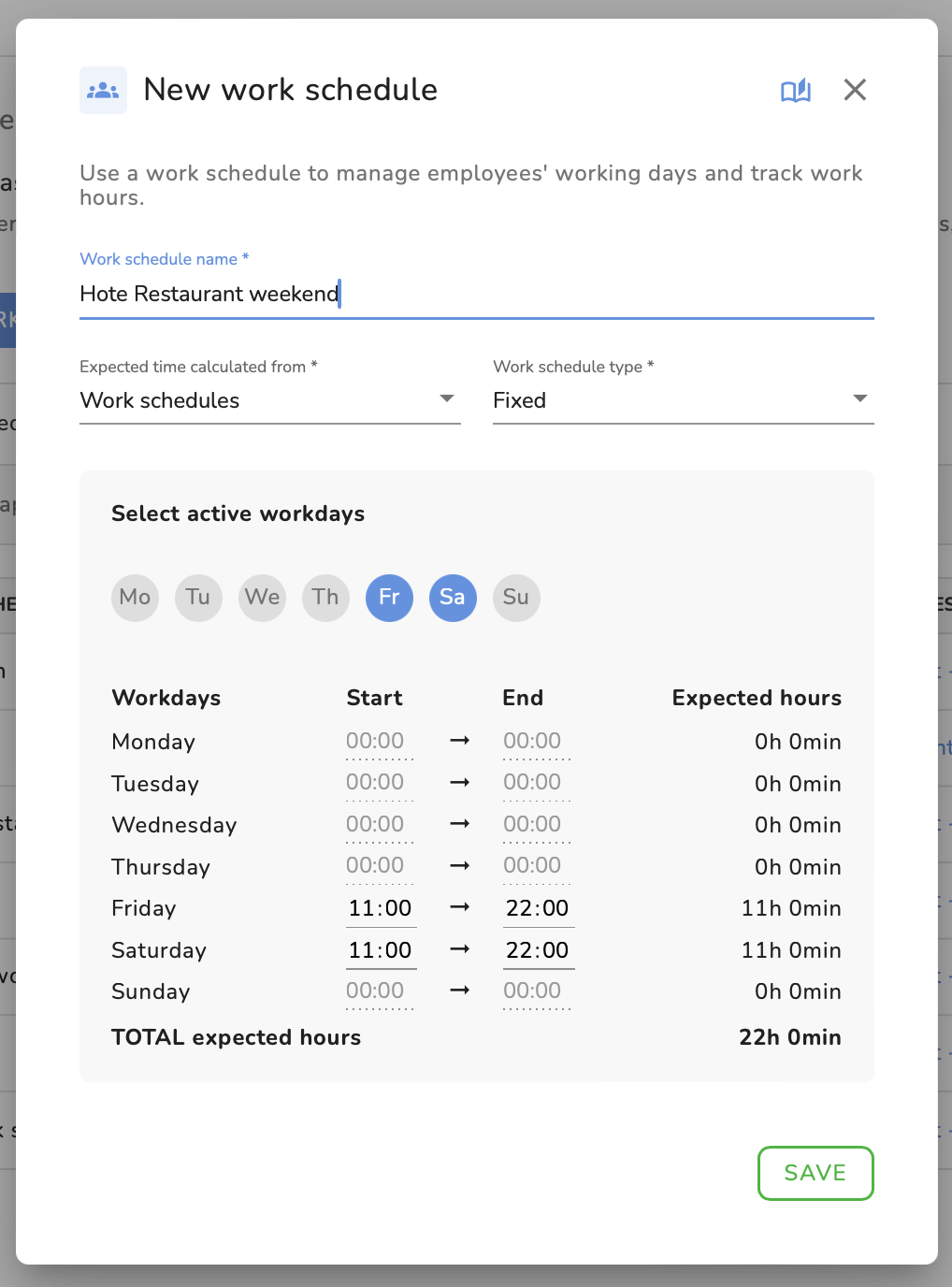Set Wednesday end time field
Viewport: 952px width, 1287px height.
click(x=537, y=825)
